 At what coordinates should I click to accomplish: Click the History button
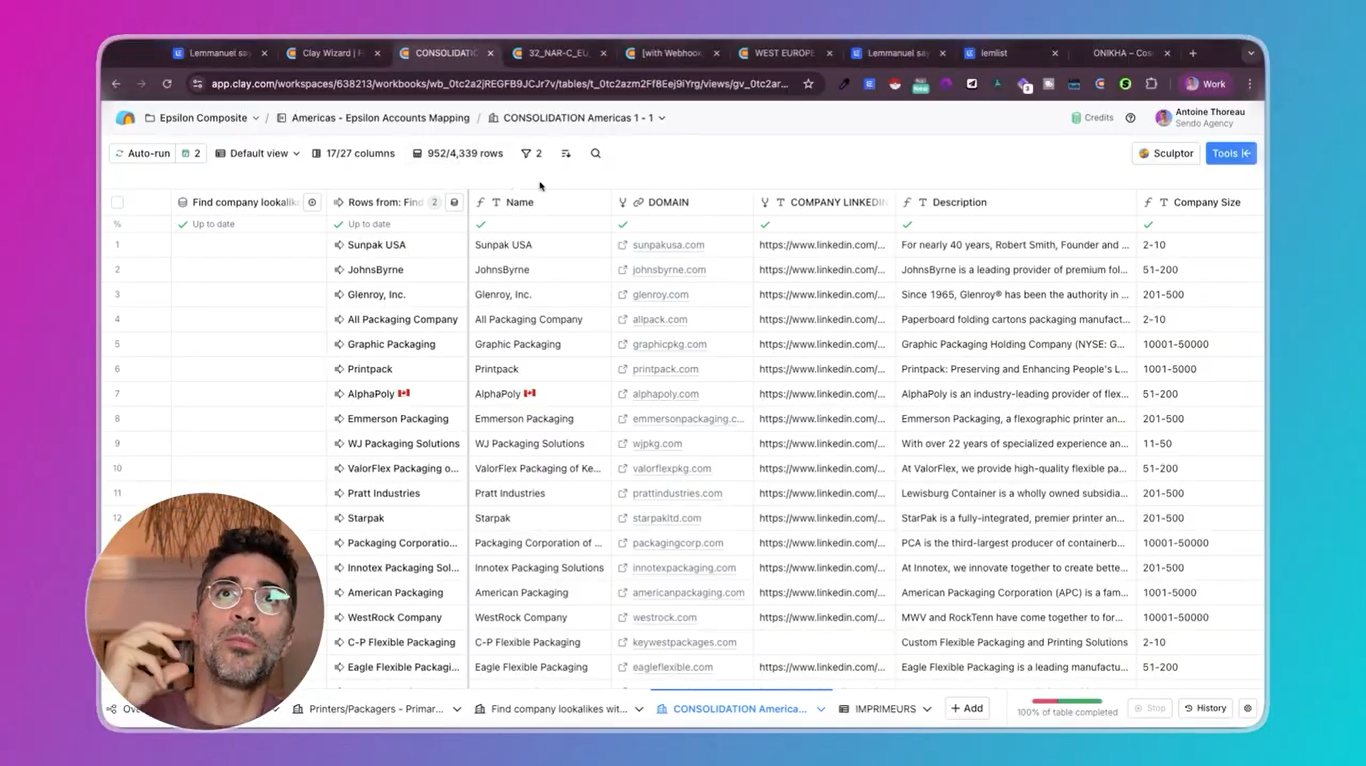[1205, 708]
